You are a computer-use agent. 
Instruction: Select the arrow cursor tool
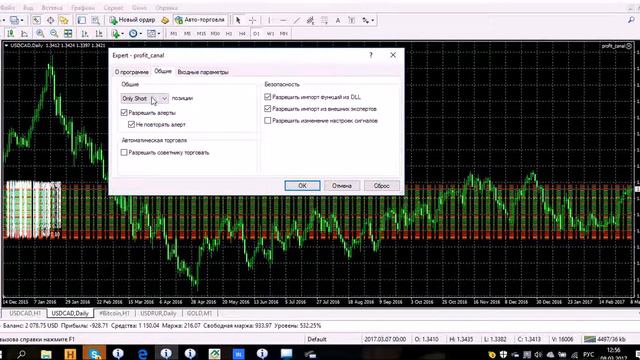click(x=238, y=20)
